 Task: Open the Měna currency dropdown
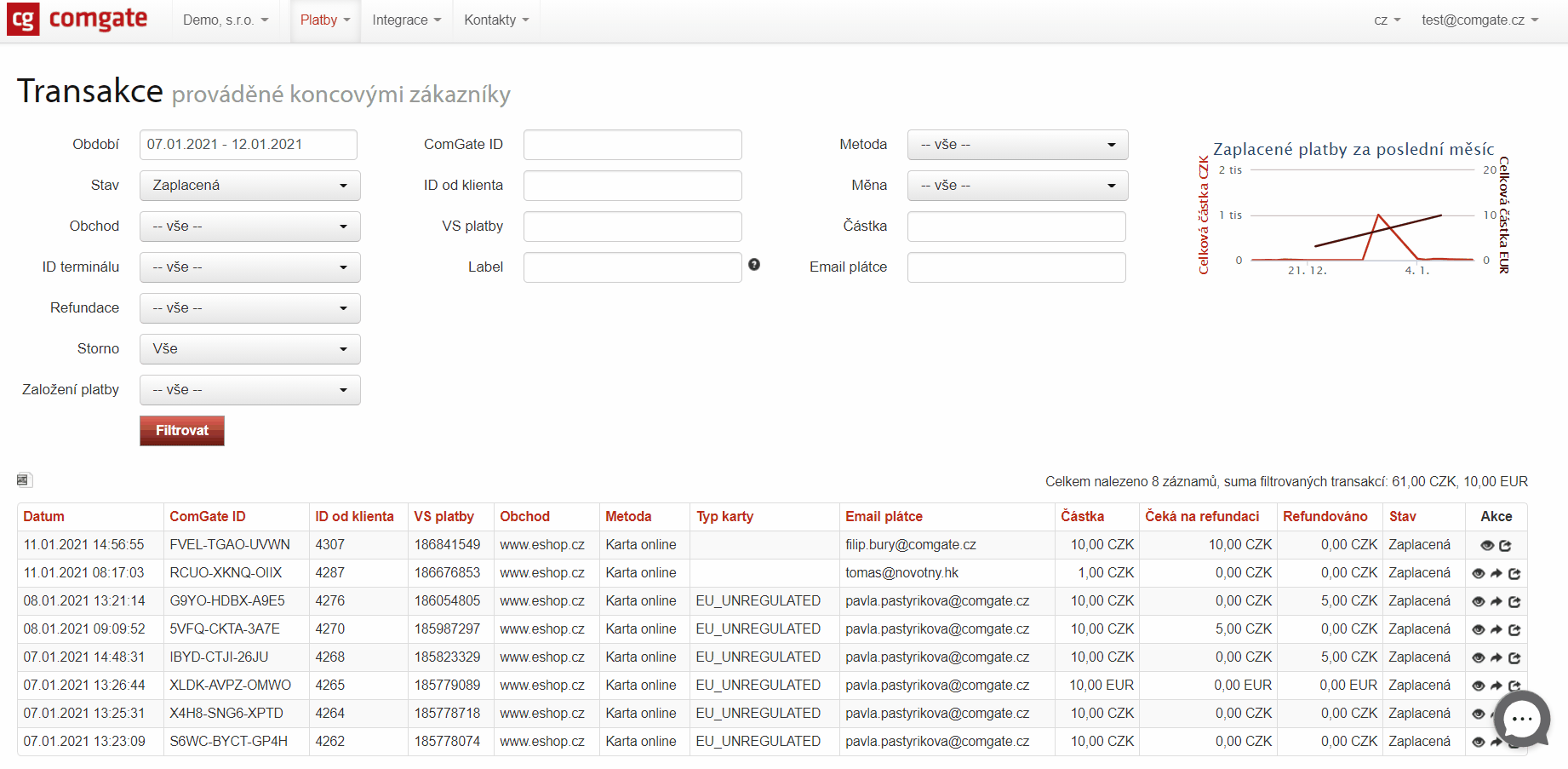[1017, 186]
